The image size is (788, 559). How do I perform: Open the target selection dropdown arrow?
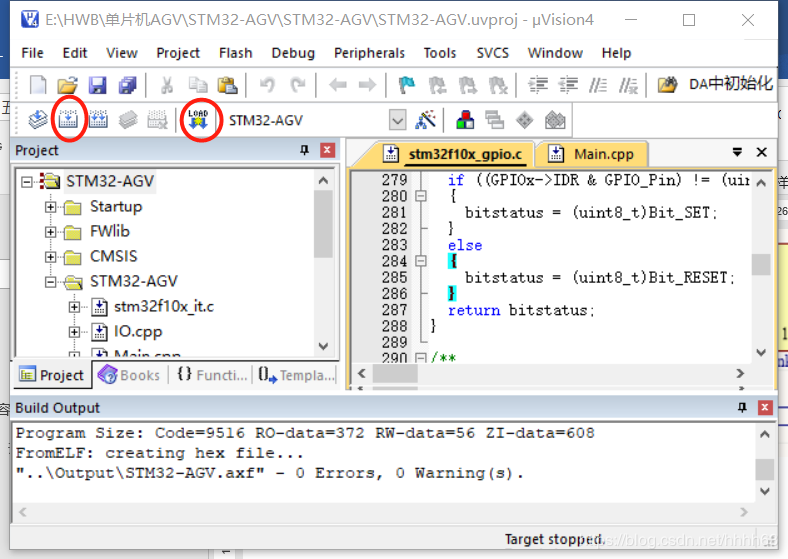pyautogui.click(x=398, y=120)
